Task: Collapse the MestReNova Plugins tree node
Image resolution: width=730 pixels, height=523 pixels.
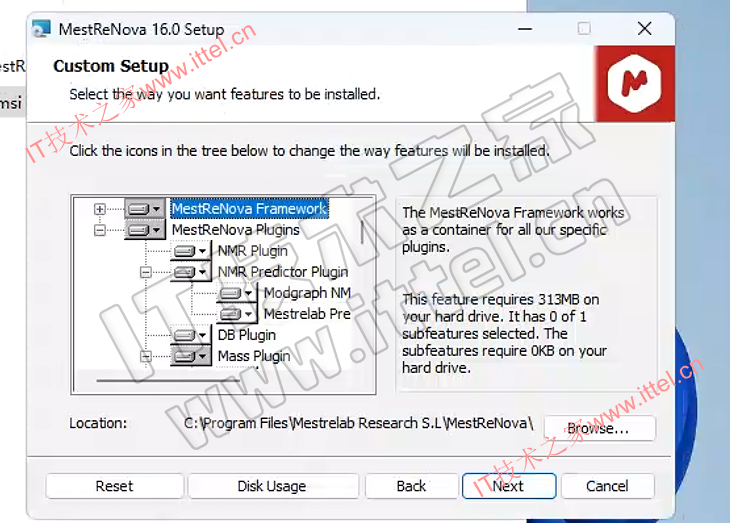Action: 99,230
